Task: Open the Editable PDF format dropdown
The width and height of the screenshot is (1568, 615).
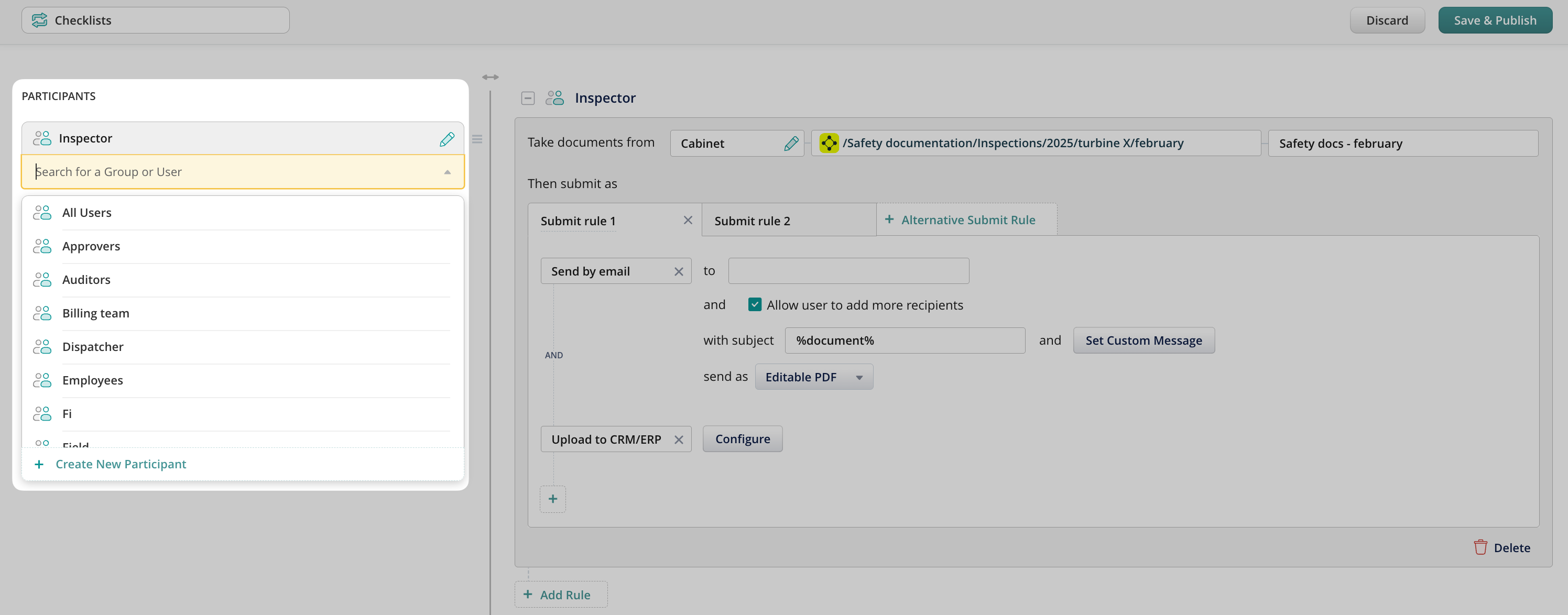Action: click(813, 377)
